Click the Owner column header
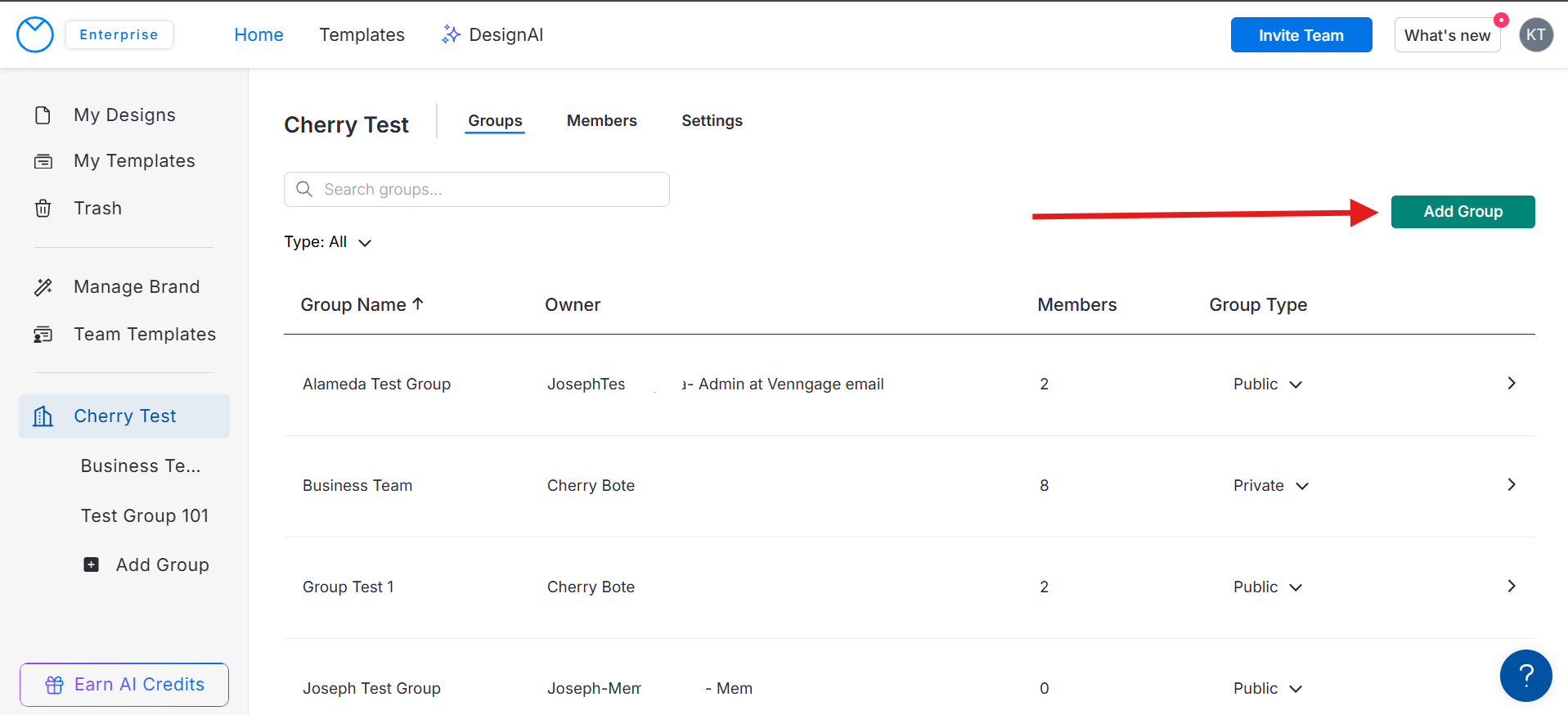The height and width of the screenshot is (715, 1568). (x=573, y=304)
